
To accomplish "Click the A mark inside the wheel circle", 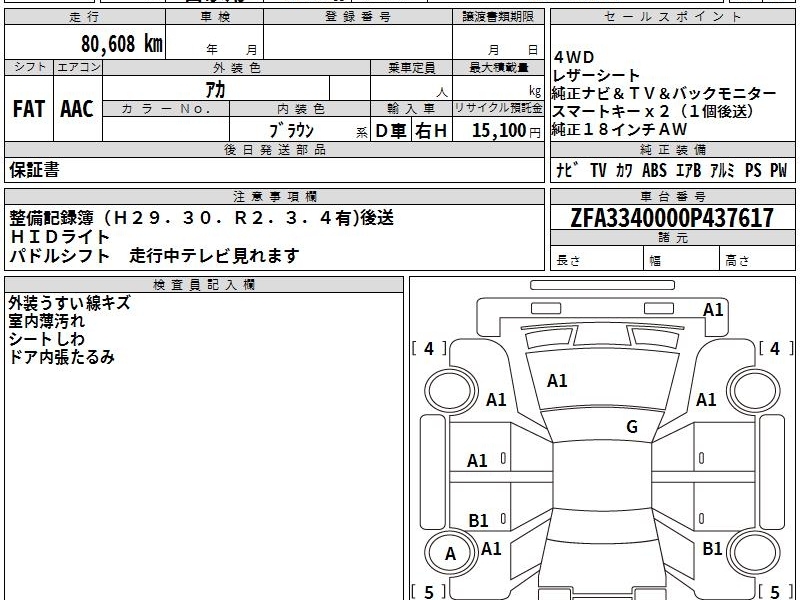I will tap(450, 554).
